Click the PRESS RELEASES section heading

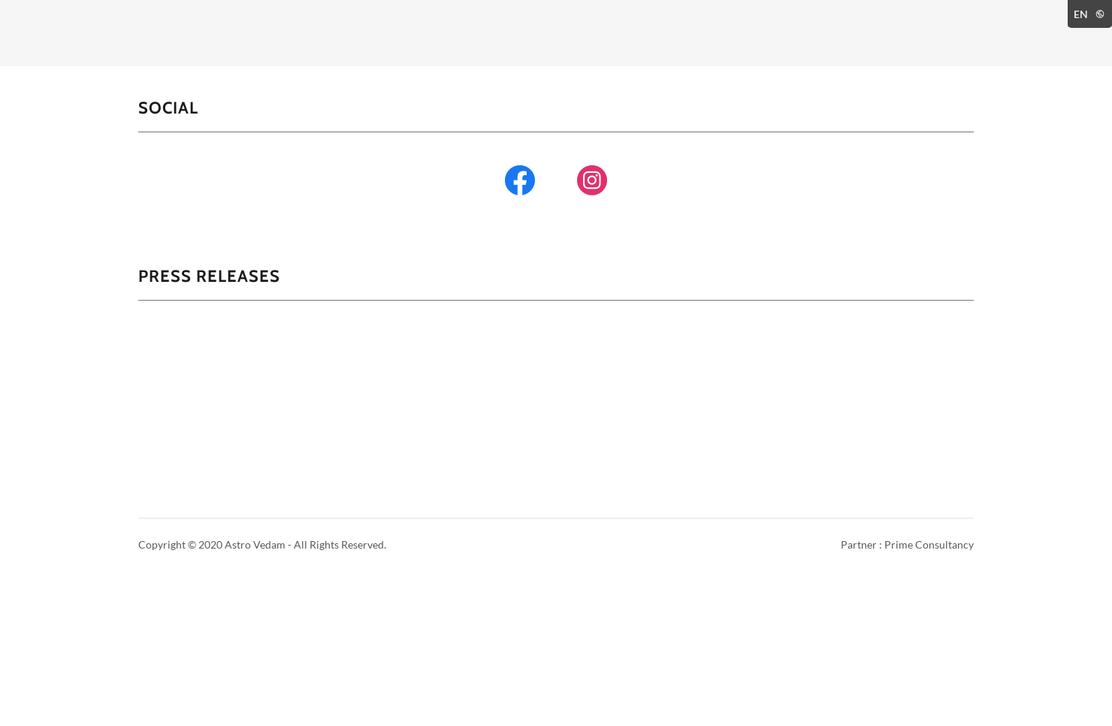point(209,276)
